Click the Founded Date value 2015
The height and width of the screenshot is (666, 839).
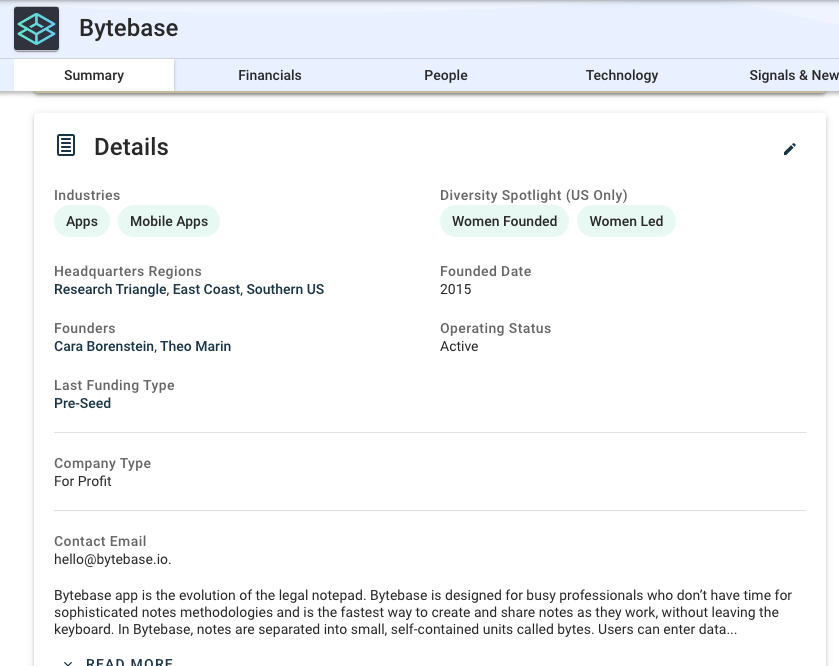tap(456, 289)
